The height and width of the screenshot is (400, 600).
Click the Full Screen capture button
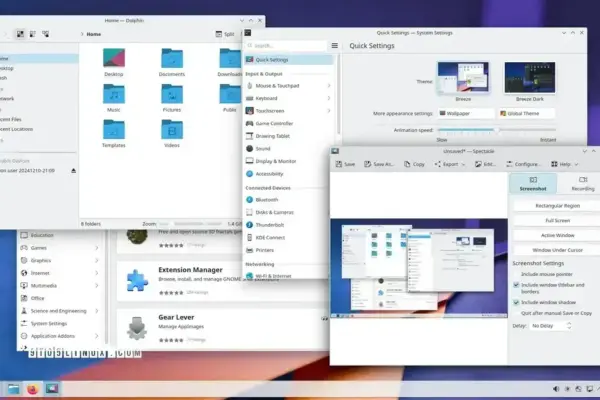pyautogui.click(x=557, y=221)
